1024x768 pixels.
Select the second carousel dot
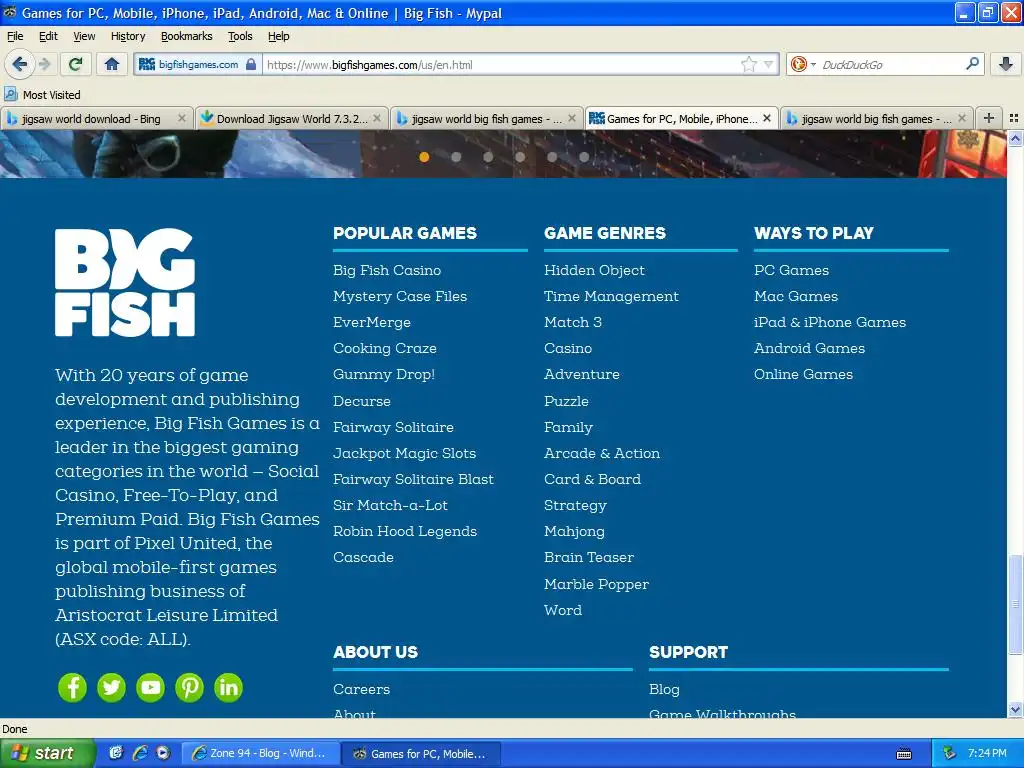coord(456,157)
